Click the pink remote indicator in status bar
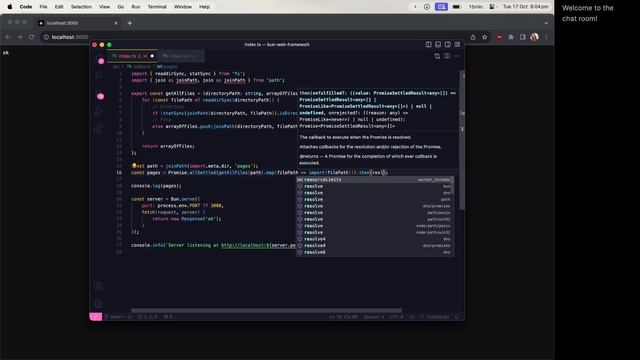640x360 pixels. tap(96, 317)
